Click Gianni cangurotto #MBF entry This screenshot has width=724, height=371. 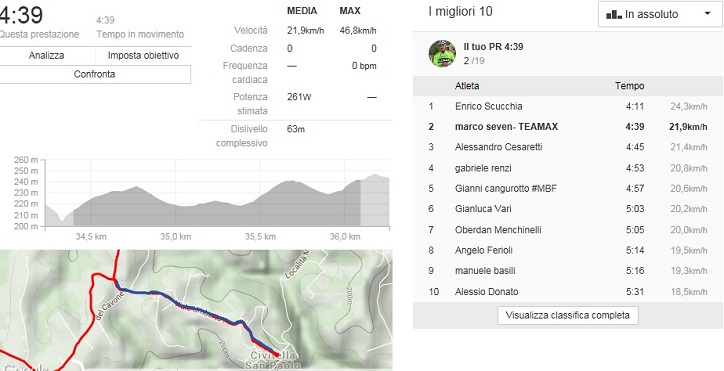point(506,189)
